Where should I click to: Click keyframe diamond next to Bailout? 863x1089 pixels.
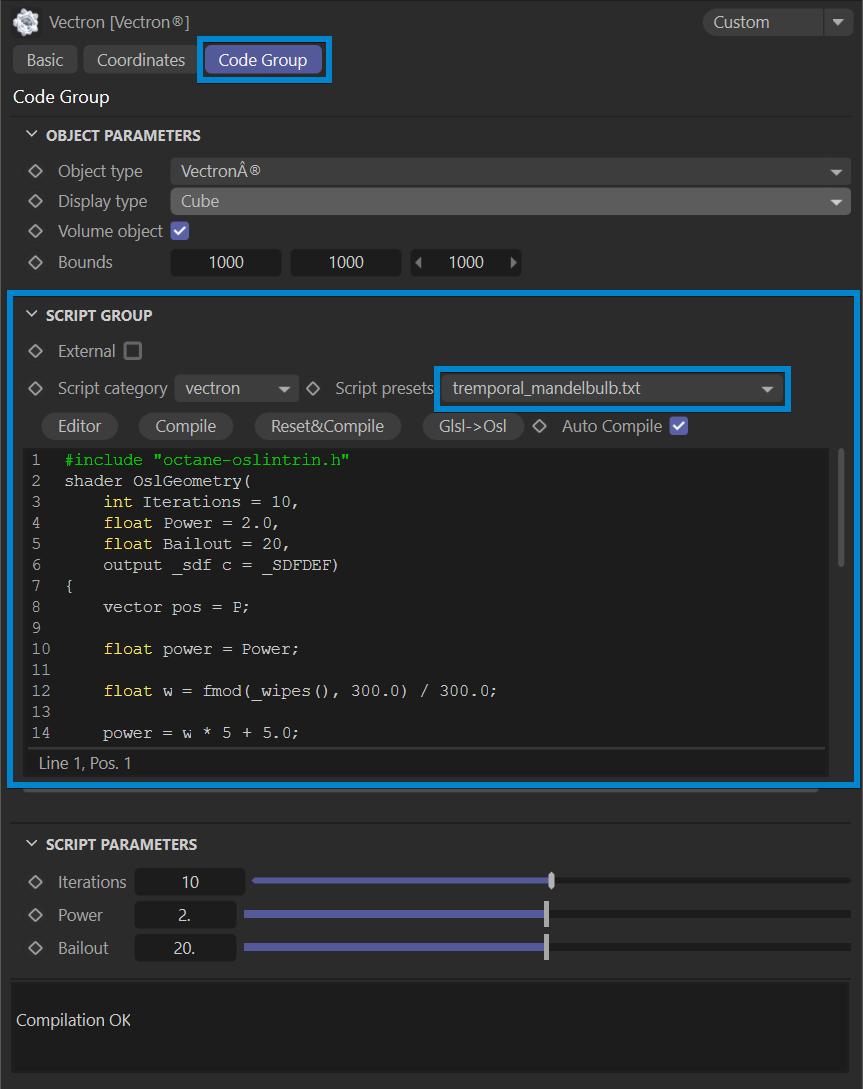pyautogui.click(x=36, y=948)
